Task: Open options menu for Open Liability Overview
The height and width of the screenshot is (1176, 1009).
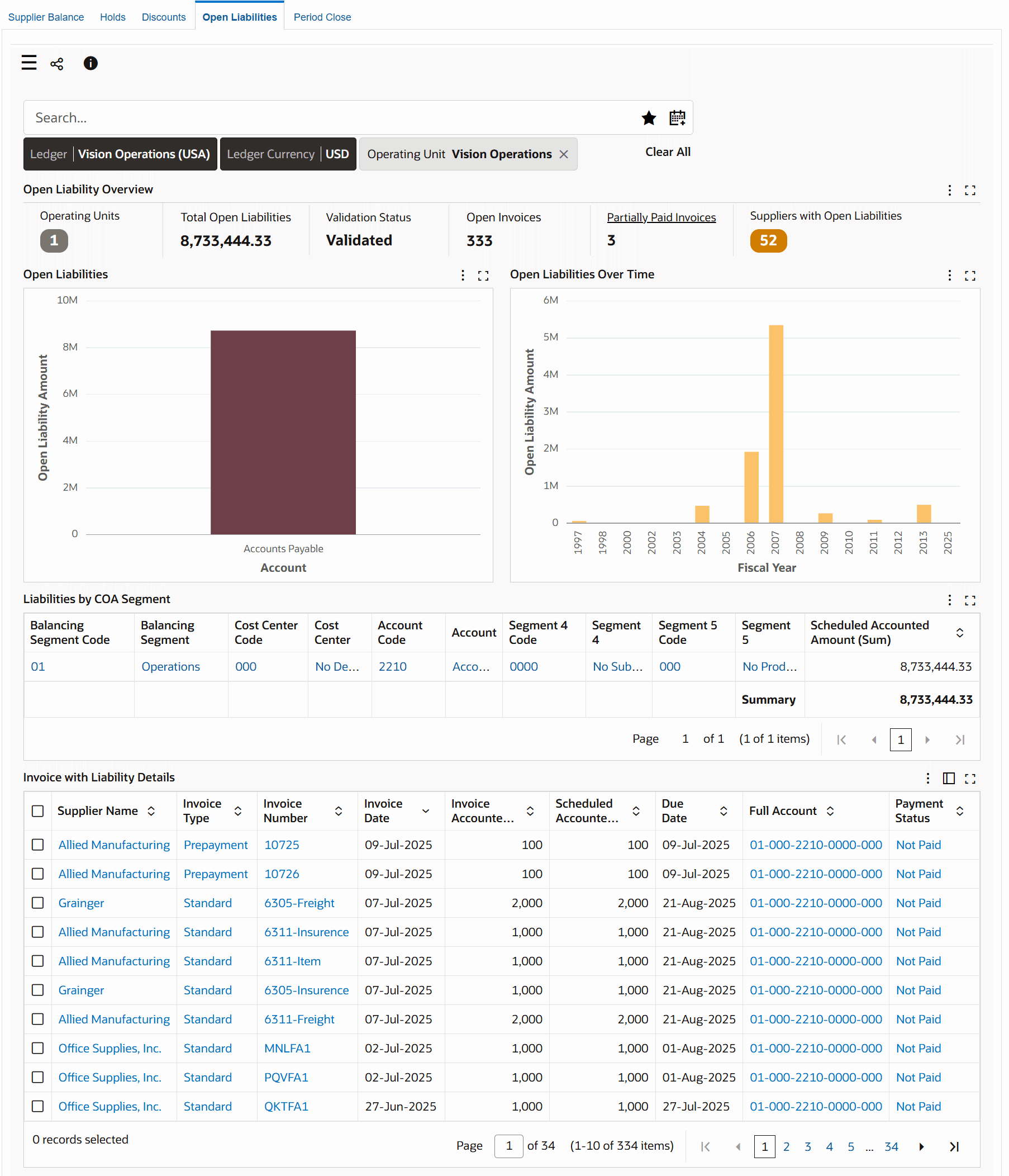Action: [x=950, y=190]
